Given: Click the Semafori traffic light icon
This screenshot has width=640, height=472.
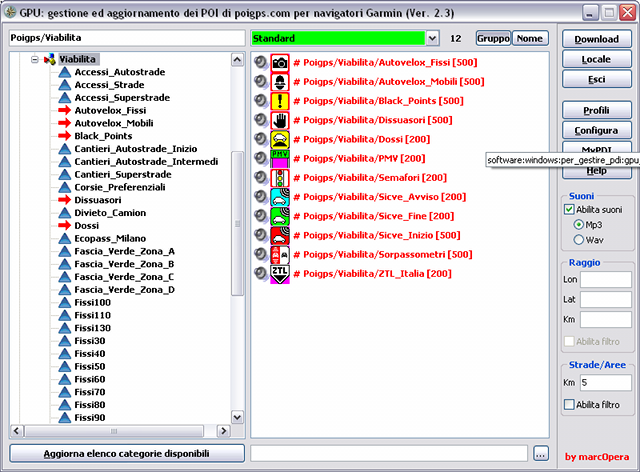Looking at the screenshot, I should [x=280, y=178].
